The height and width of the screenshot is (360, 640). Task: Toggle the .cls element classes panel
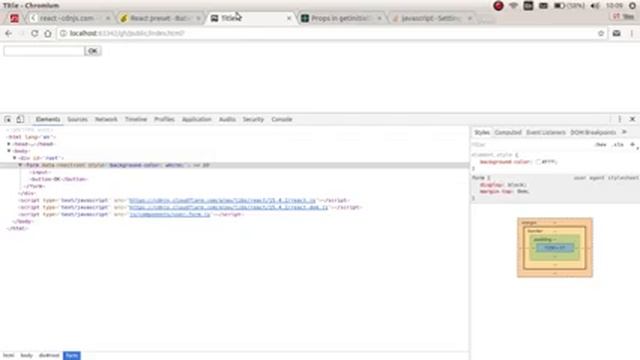(x=618, y=144)
